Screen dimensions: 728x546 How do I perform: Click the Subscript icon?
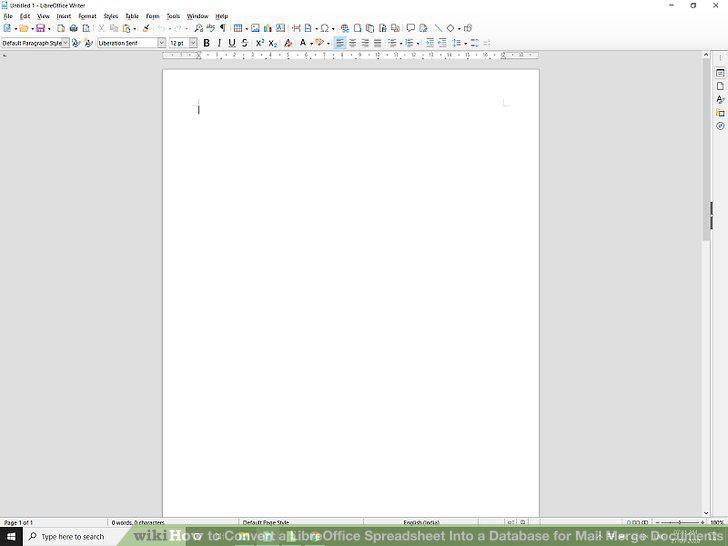273,43
